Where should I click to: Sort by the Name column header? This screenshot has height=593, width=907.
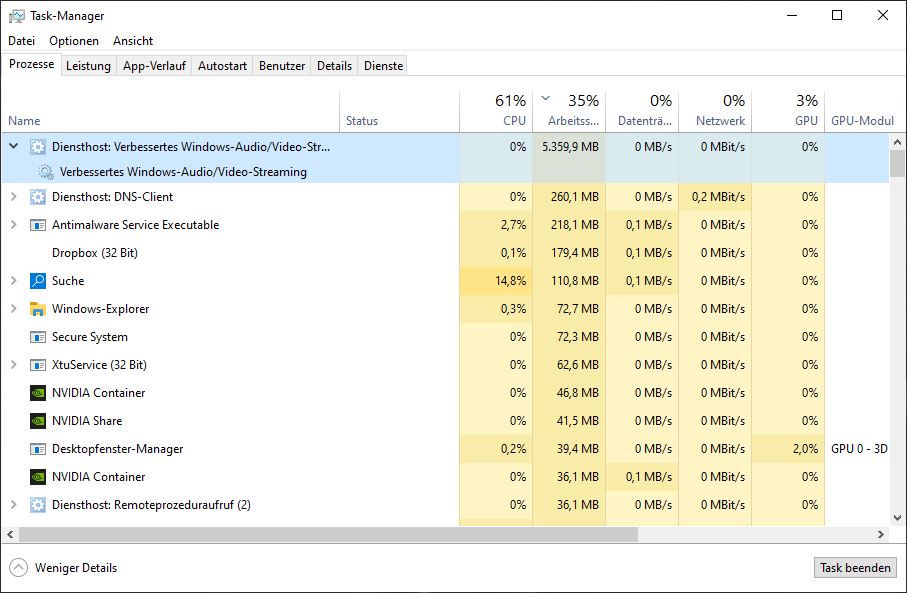(x=171, y=112)
